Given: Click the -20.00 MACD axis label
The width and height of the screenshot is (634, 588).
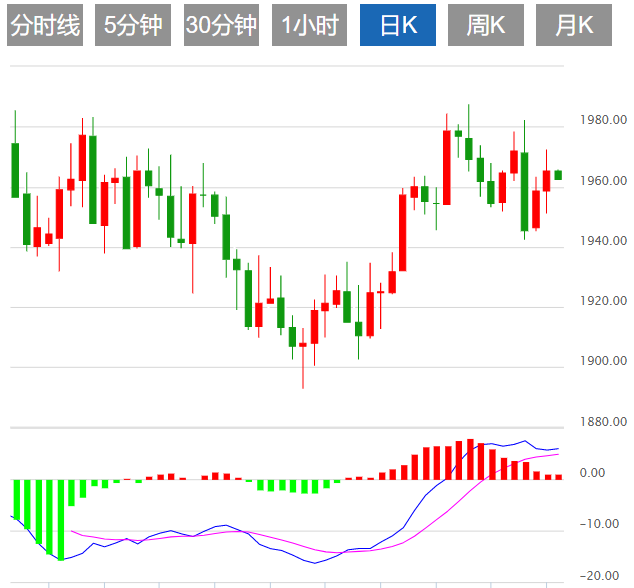Looking at the screenshot, I should click(x=599, y=576).
